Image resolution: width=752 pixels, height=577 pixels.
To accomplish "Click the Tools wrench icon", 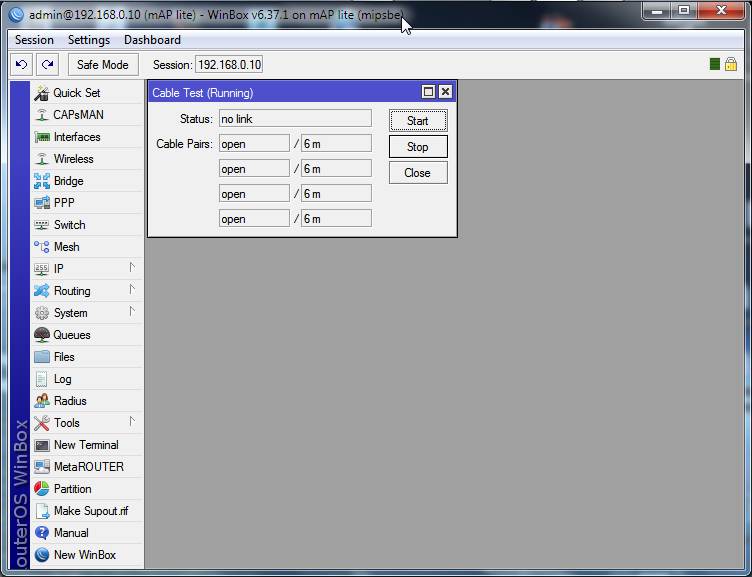I will click(x=42, y=423).
